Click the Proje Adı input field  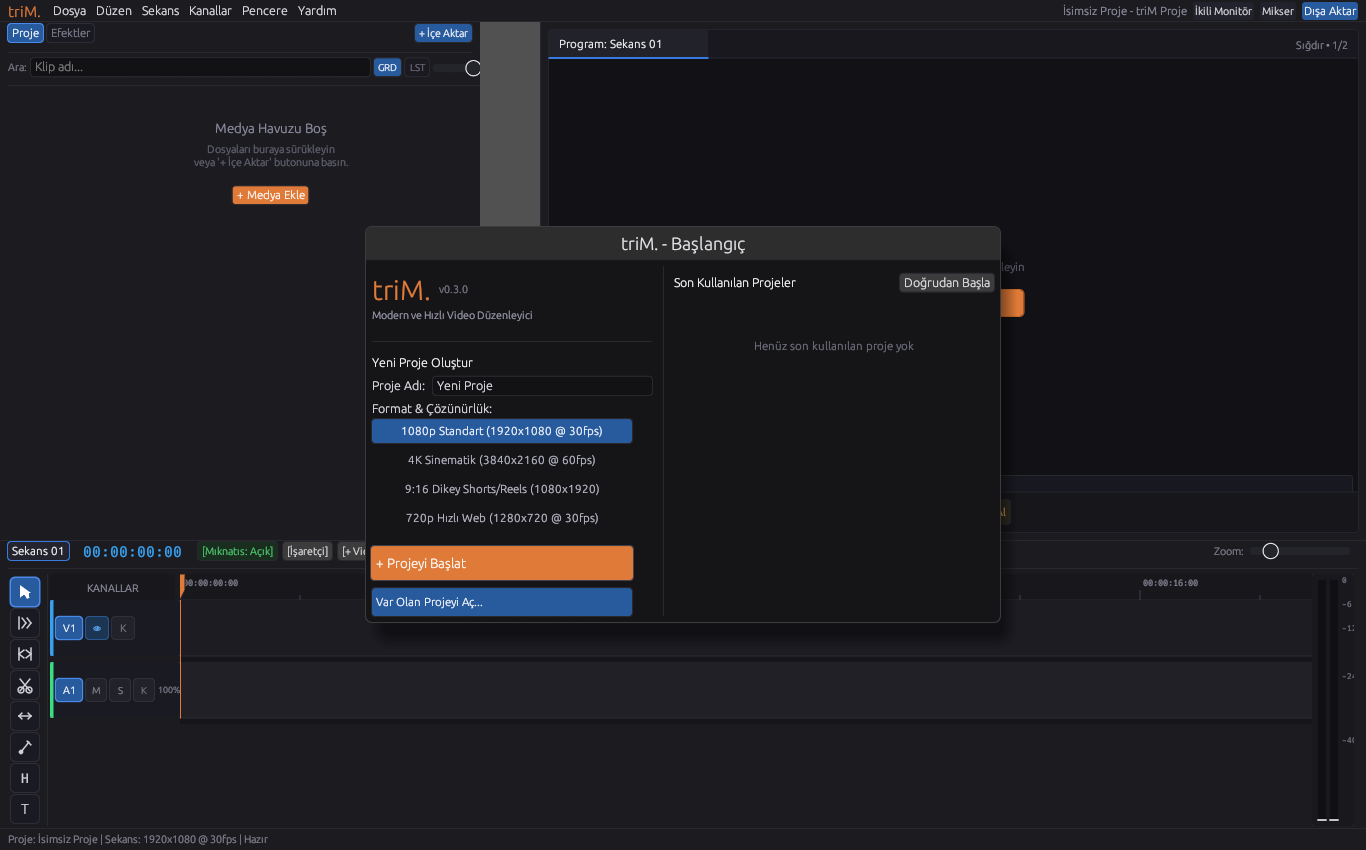542,386
